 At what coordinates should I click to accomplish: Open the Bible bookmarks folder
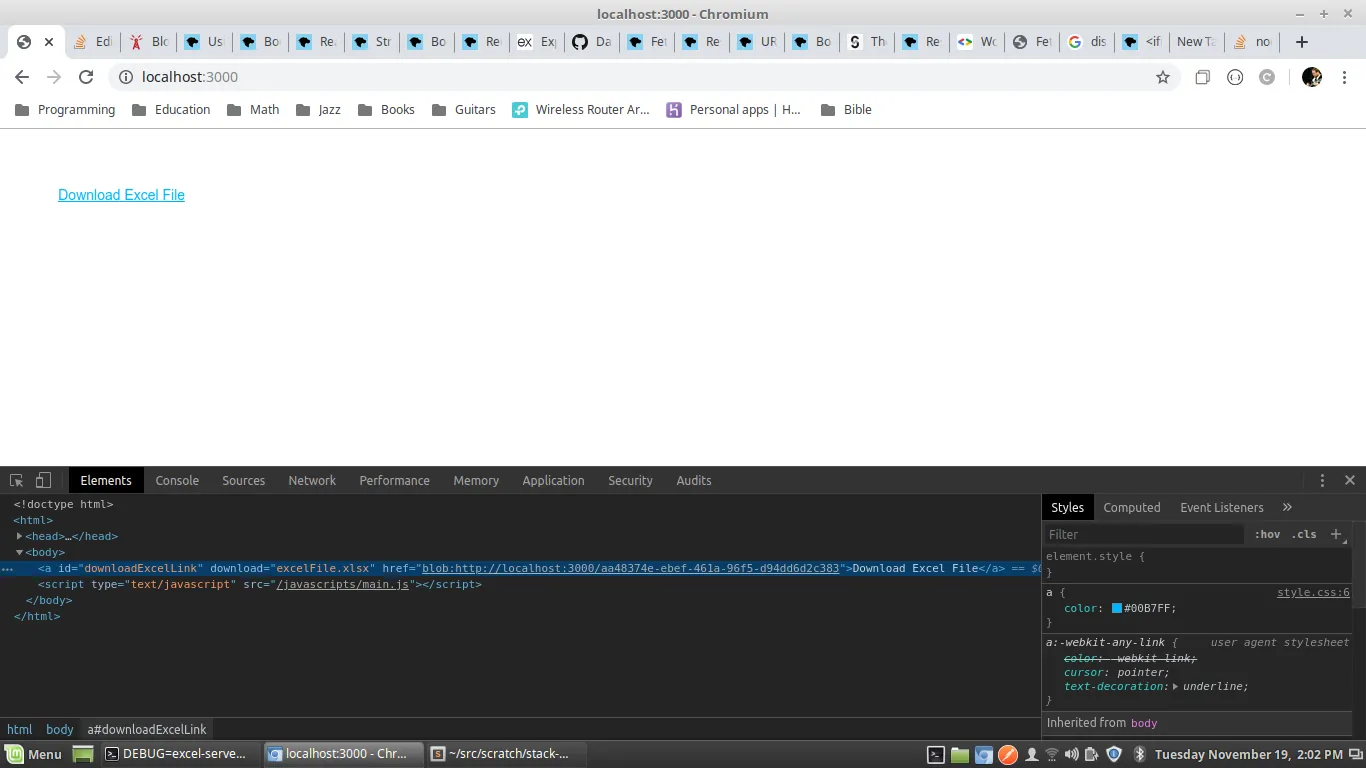click(846, 110)
